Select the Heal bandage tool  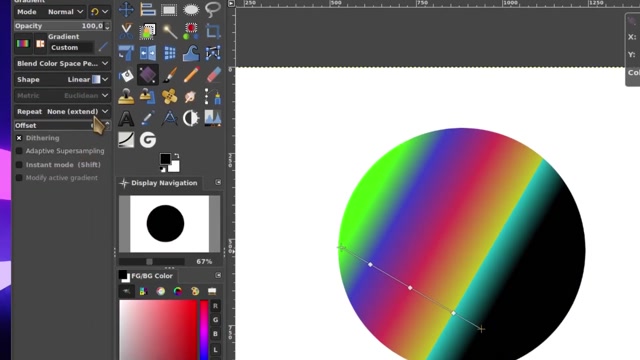pyautogui.click(x=169, y=97)
